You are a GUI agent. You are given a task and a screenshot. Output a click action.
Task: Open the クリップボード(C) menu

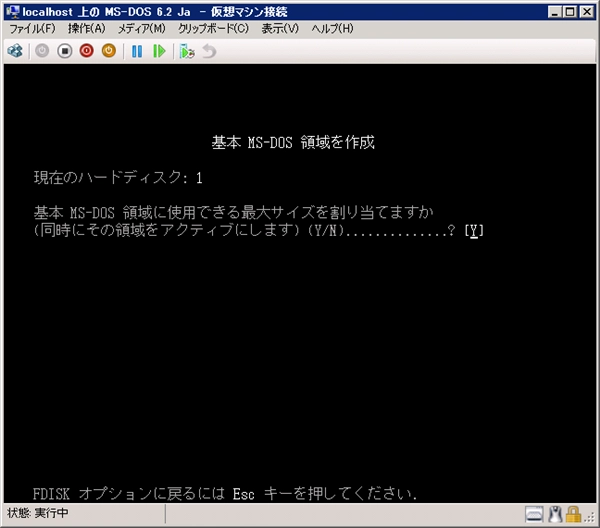[213, 29]
